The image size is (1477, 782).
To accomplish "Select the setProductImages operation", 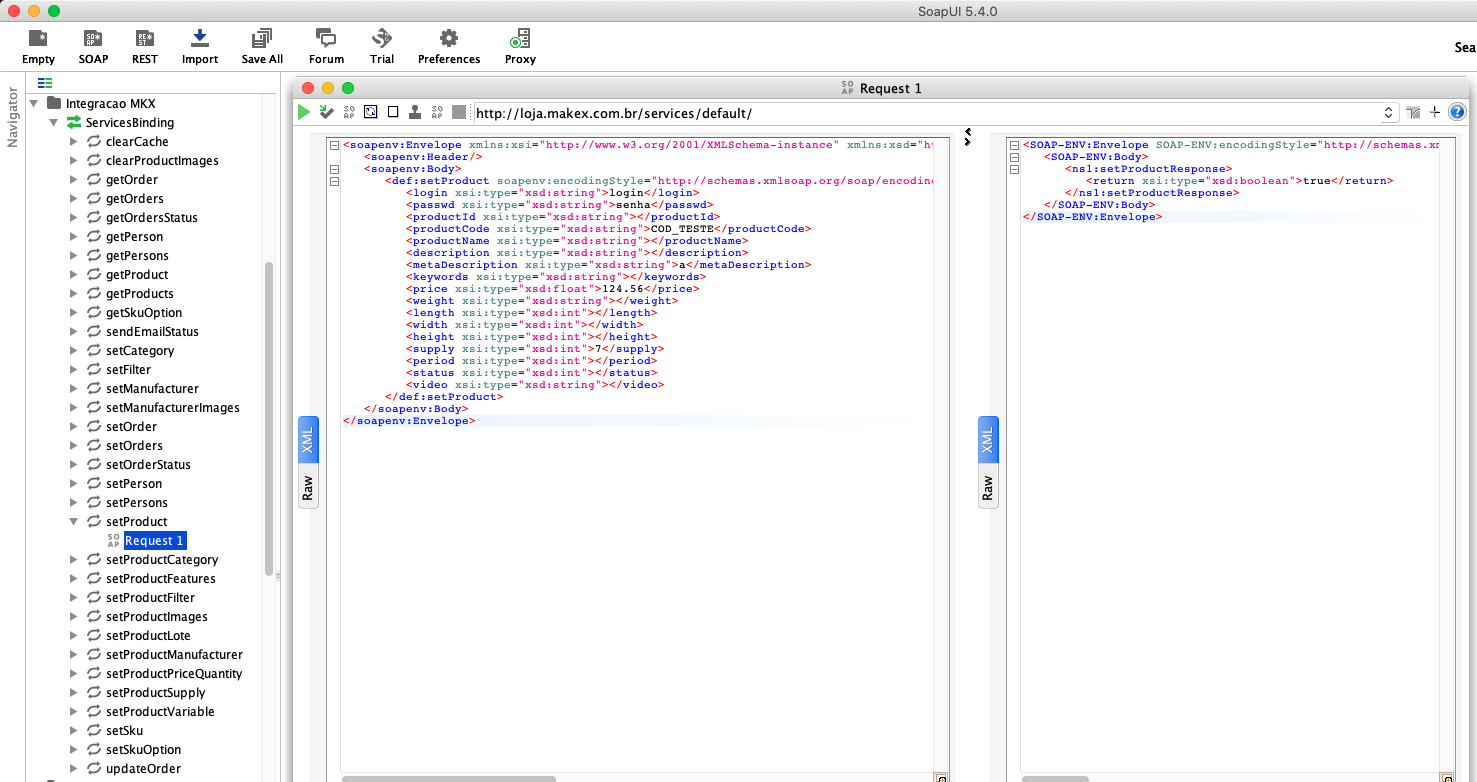I will 156,617.
